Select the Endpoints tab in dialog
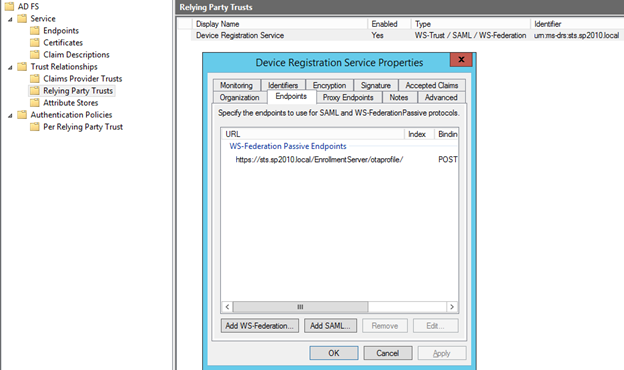 point(291,96)
